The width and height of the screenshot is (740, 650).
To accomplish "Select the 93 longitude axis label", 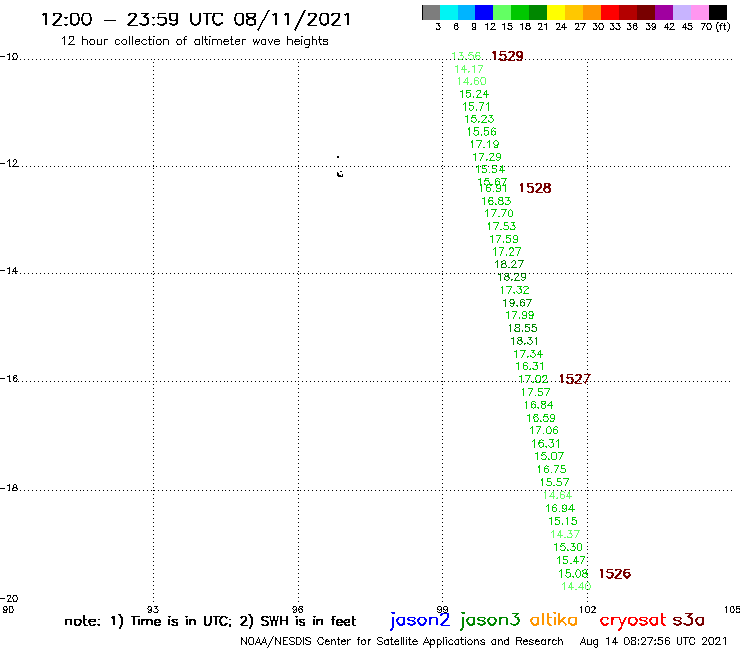I will point(153,609).
